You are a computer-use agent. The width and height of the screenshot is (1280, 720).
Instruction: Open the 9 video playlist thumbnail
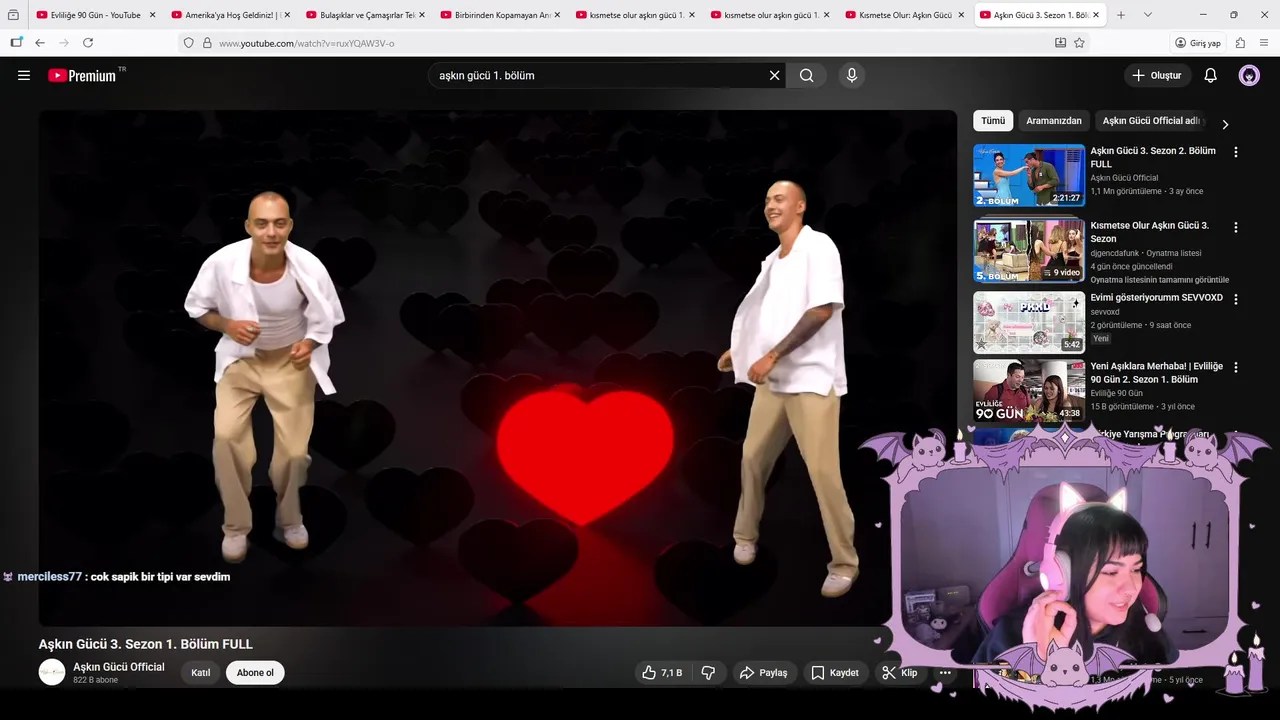pos(1029,250)
